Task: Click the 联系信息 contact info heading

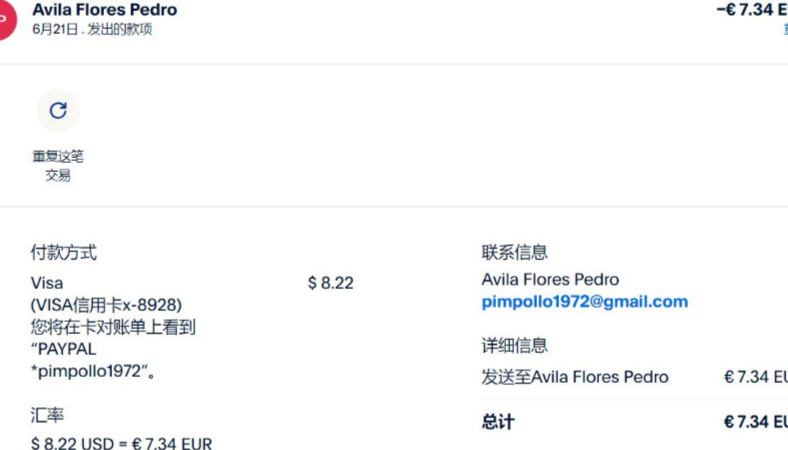Action: click(514, 253)
